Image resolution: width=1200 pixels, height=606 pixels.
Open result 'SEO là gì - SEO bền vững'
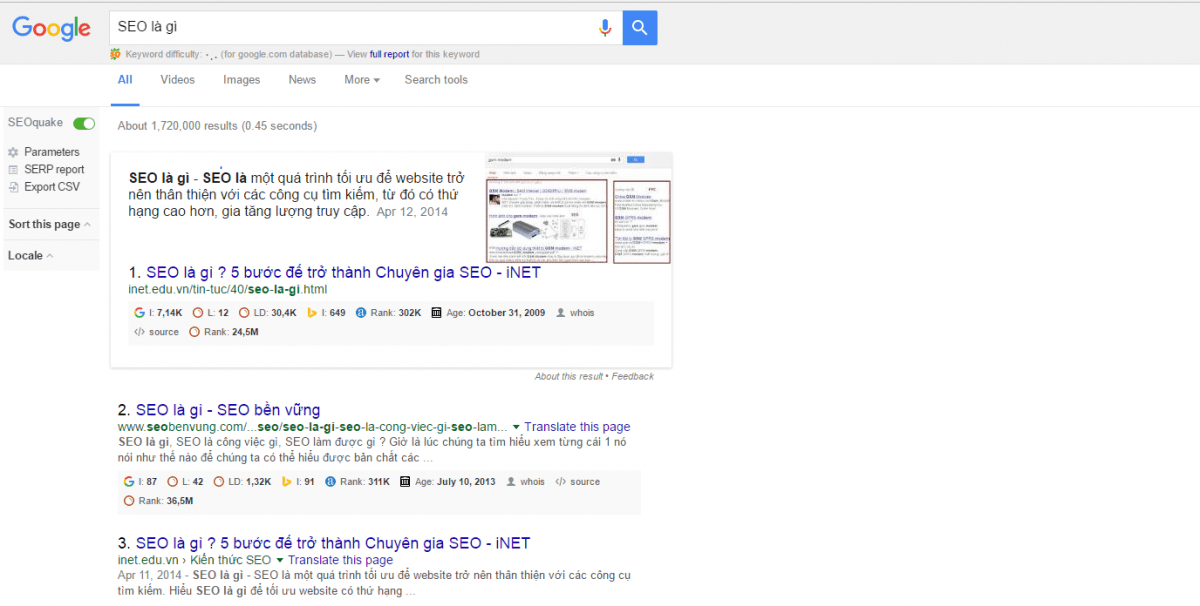pos(228,410)
